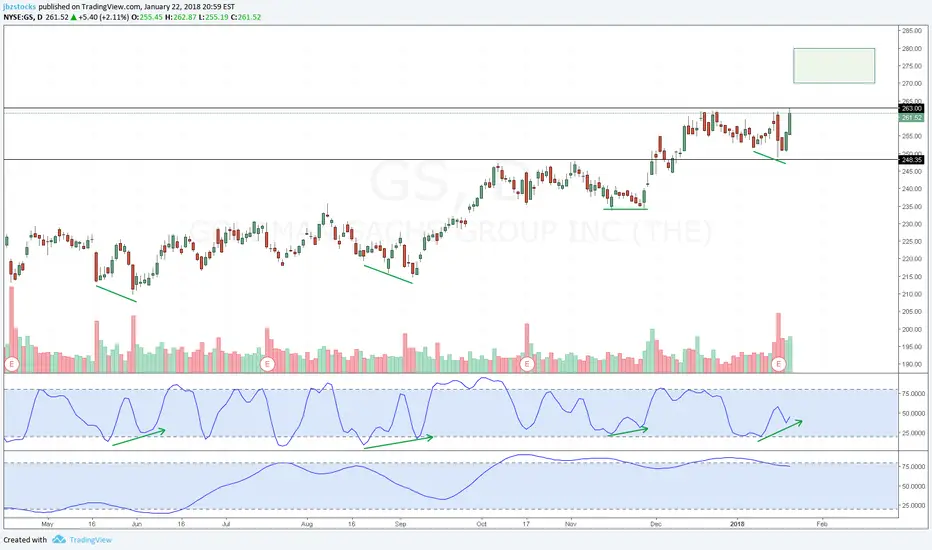Select the 263.00 resistance price label
Viewport: 932px width, 550px height.
pos(911,109)
